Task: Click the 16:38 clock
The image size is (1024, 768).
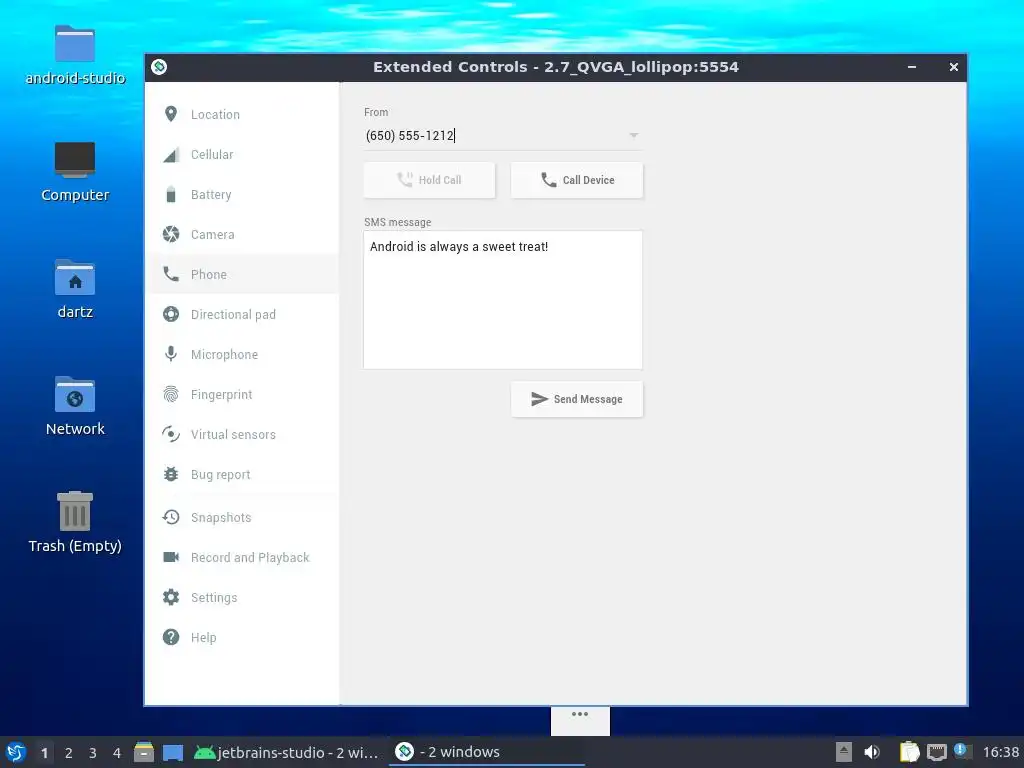Action: (1000, 752)
